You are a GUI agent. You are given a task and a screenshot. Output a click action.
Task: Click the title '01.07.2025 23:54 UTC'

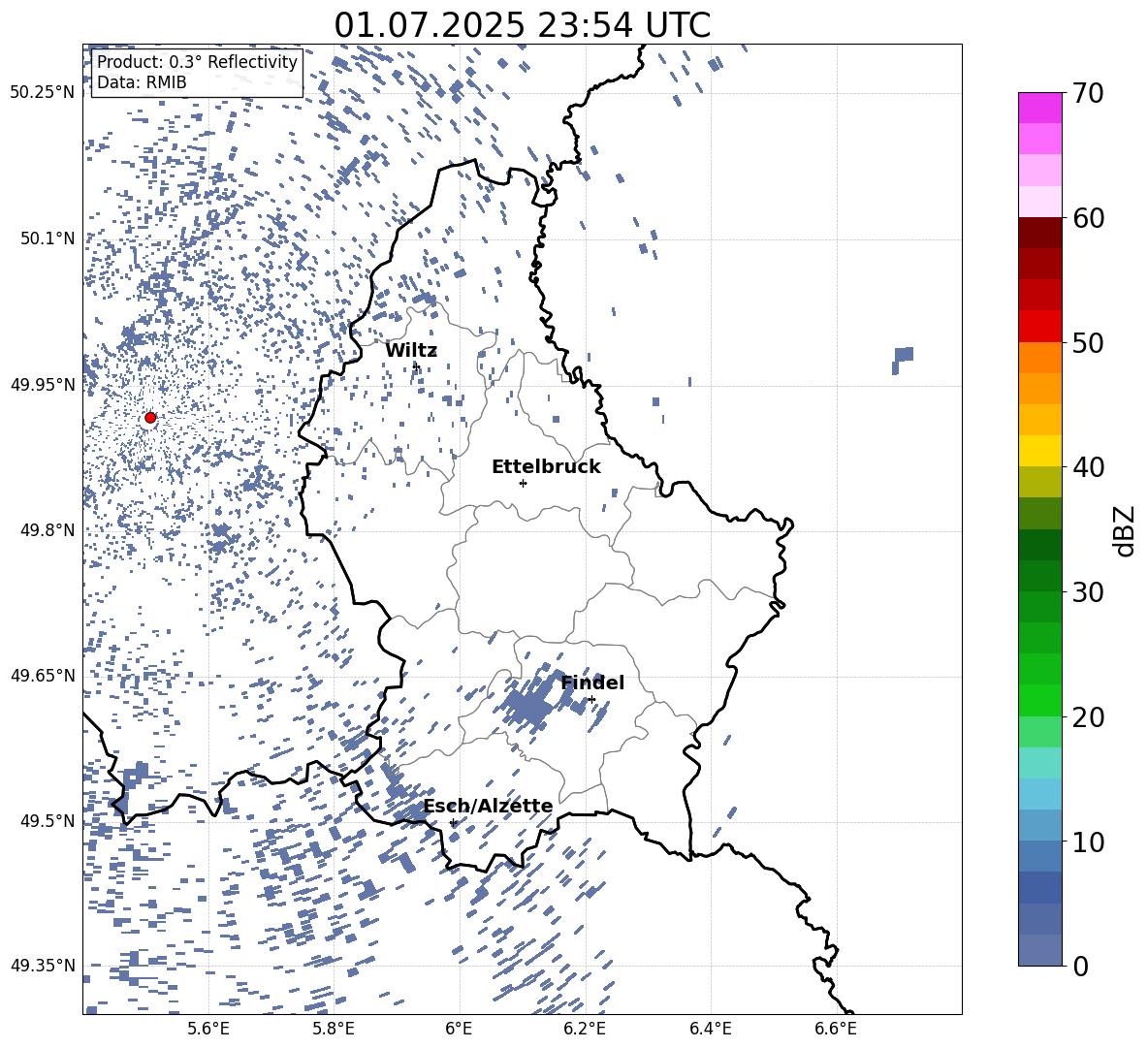click(x=522, y=25)
